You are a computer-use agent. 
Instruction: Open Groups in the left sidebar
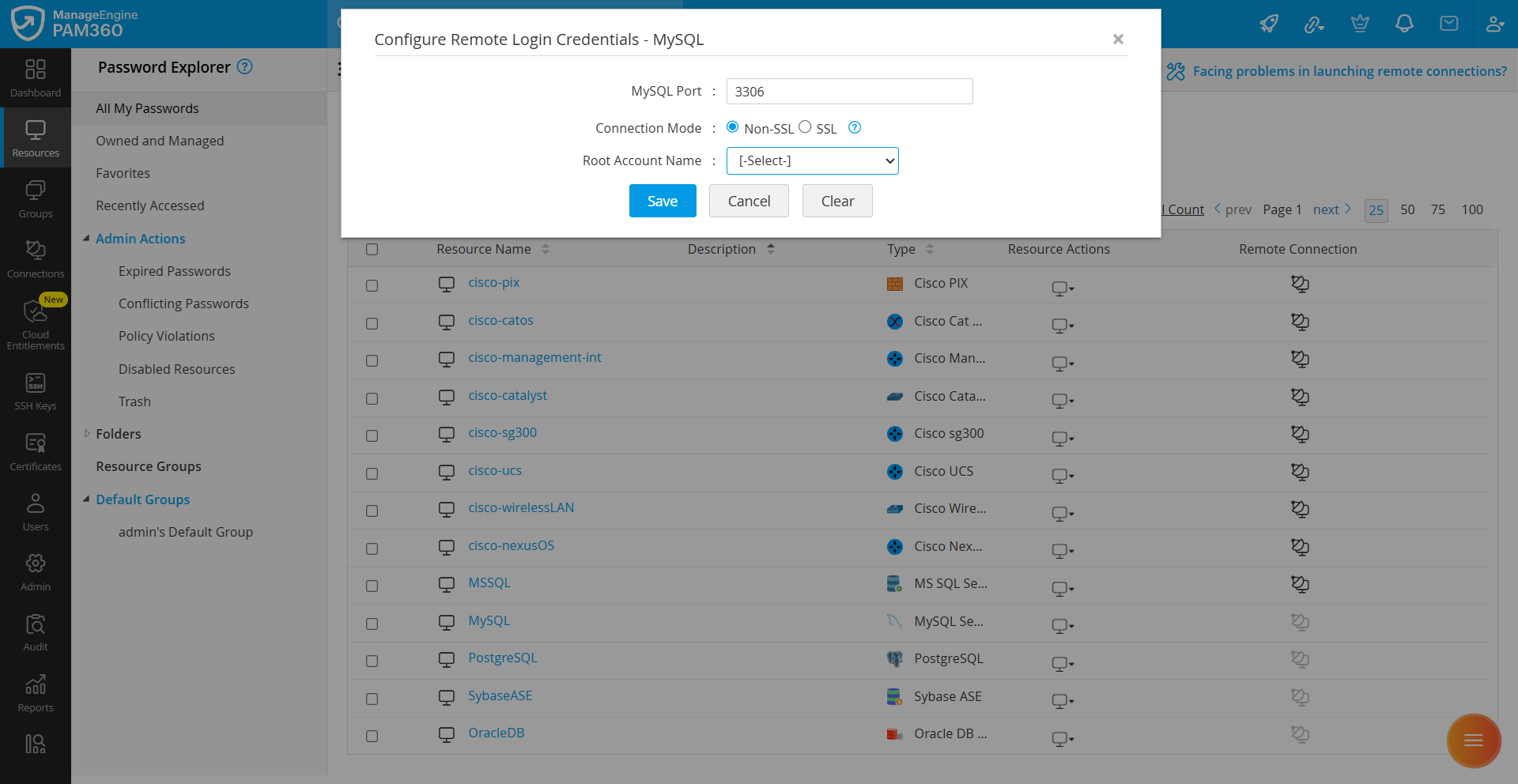click(x=36, y=199)
